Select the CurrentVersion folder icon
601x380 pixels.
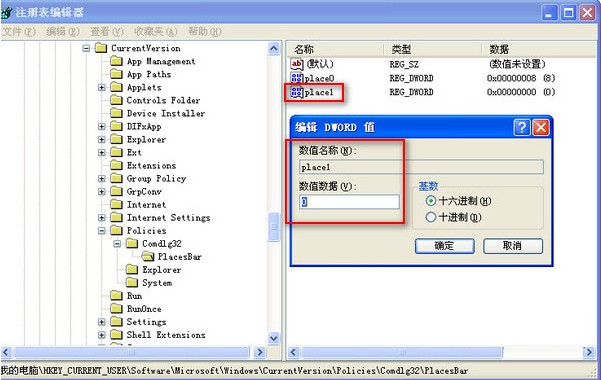tap(101, 48)
